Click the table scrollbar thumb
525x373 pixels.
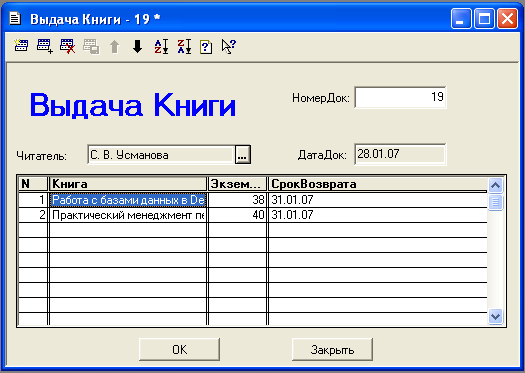click(496, 202)
